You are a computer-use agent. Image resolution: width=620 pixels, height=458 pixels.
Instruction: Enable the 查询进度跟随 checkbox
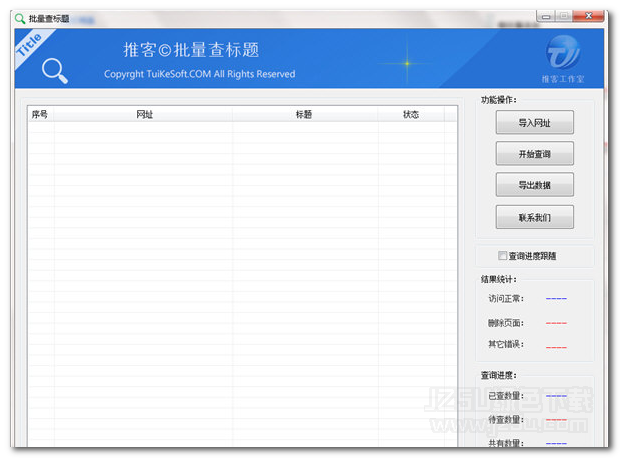click(502, 256)
